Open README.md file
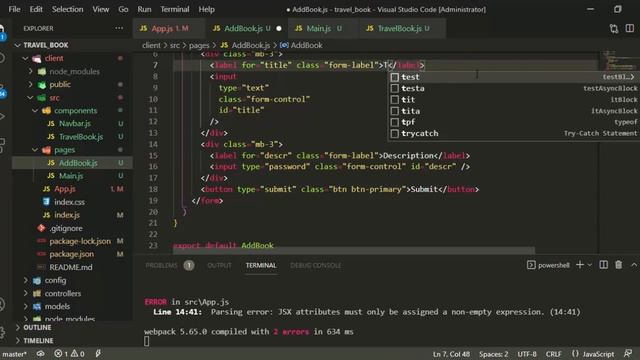This screenshot has width=640, height=360. (71, 267)
